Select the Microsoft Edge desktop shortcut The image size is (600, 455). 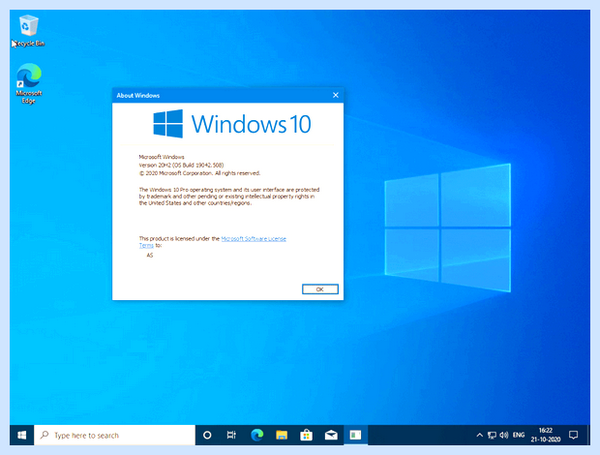point(29,84)
